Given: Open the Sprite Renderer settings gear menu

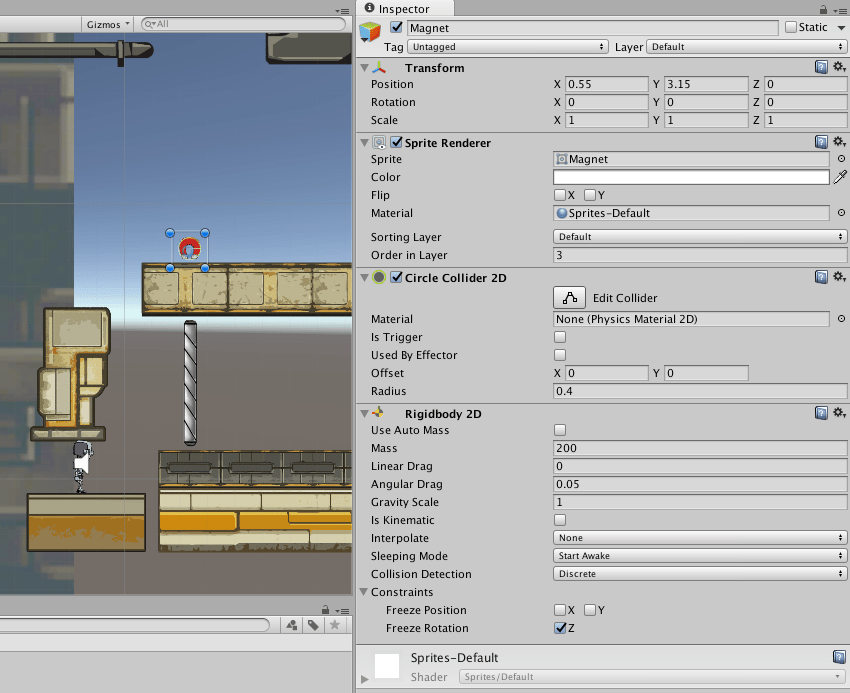Looking at the screenshot, I should (x=839, y=143).
